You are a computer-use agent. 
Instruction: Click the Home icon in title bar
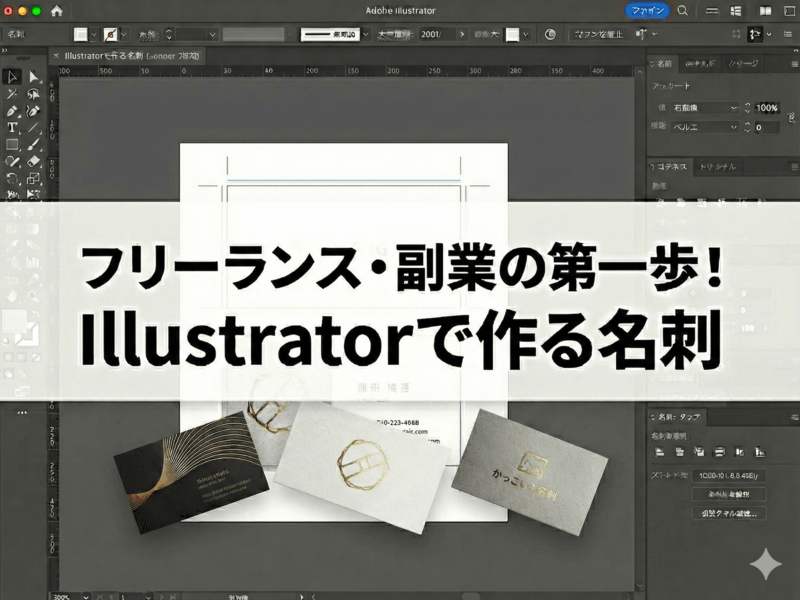click(56, 11)
